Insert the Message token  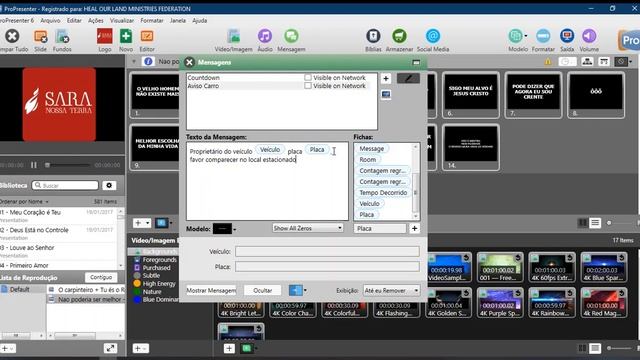371,149
